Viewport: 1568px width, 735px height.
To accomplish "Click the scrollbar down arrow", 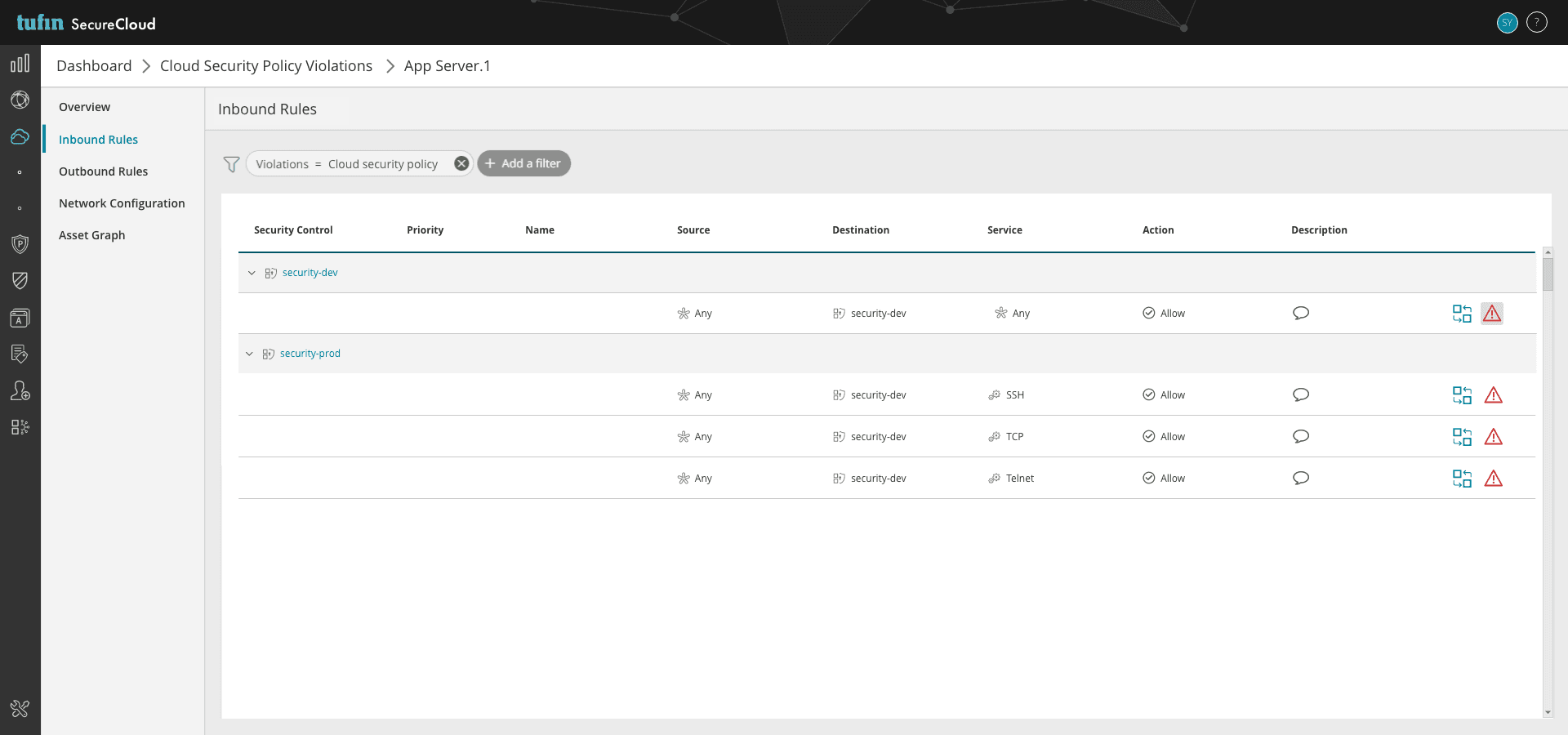I will coord(1548,713).
